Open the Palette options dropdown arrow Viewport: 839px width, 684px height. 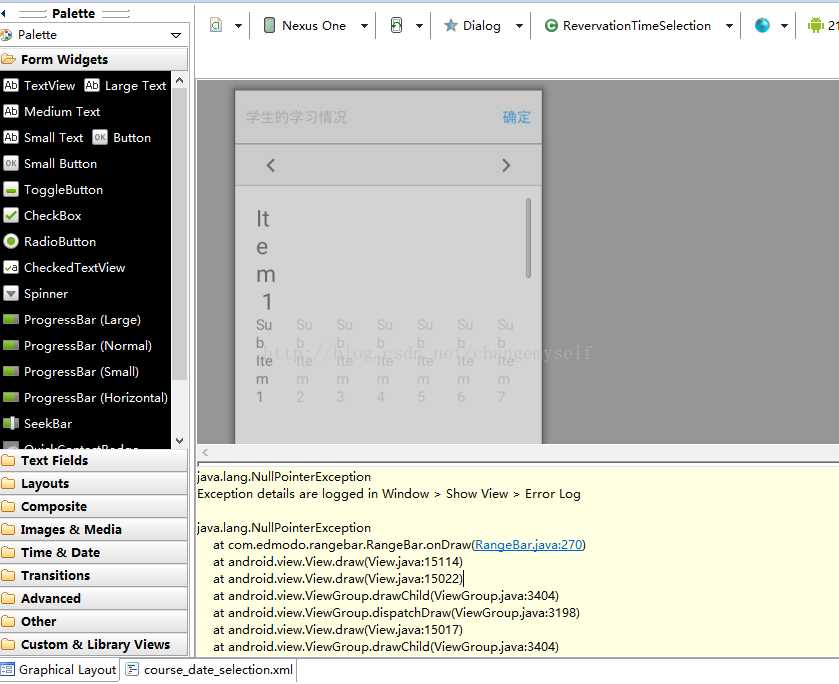pos(176,35)
